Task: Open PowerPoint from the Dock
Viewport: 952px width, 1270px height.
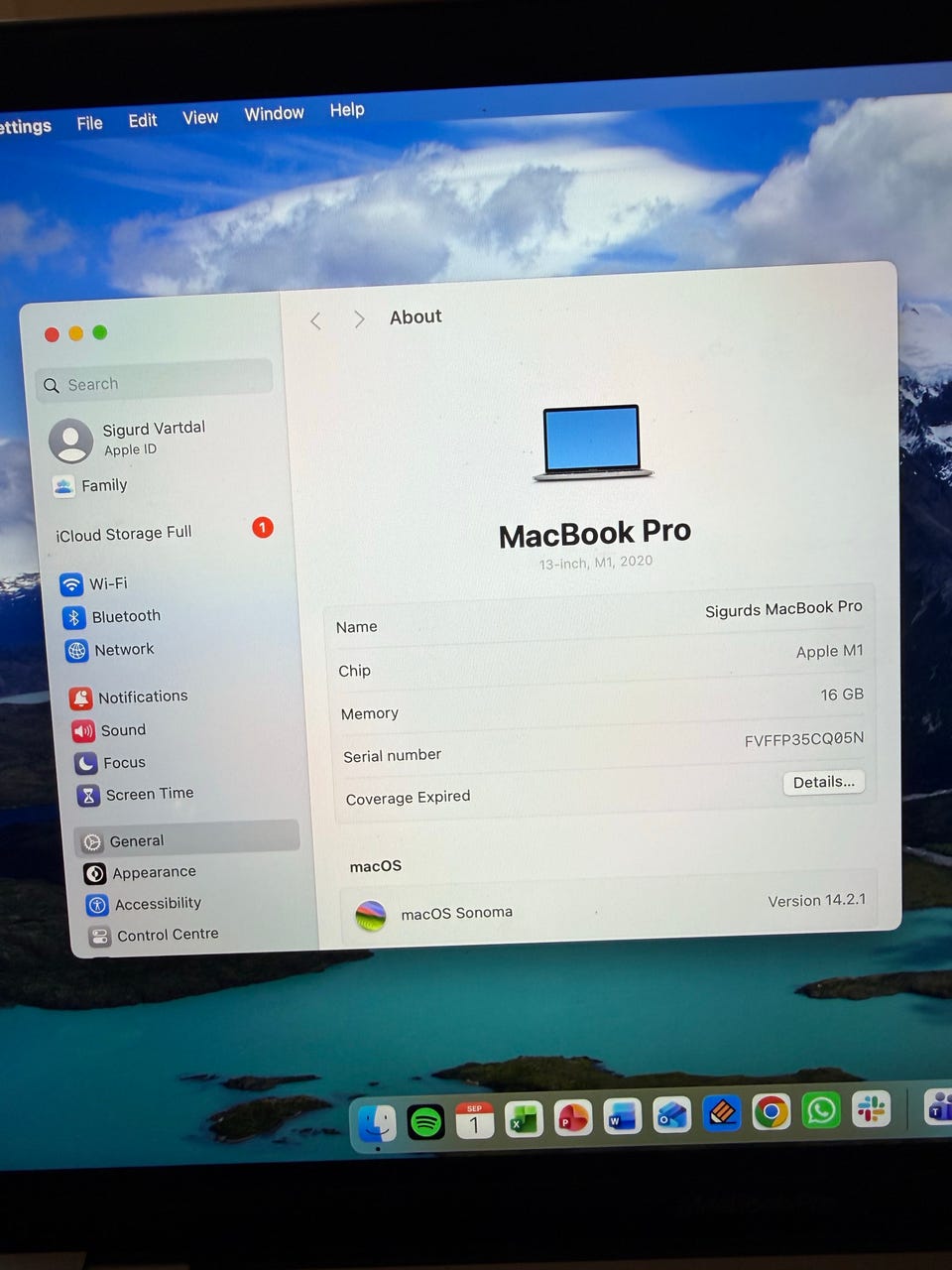Action: [x=573, y=1118]
